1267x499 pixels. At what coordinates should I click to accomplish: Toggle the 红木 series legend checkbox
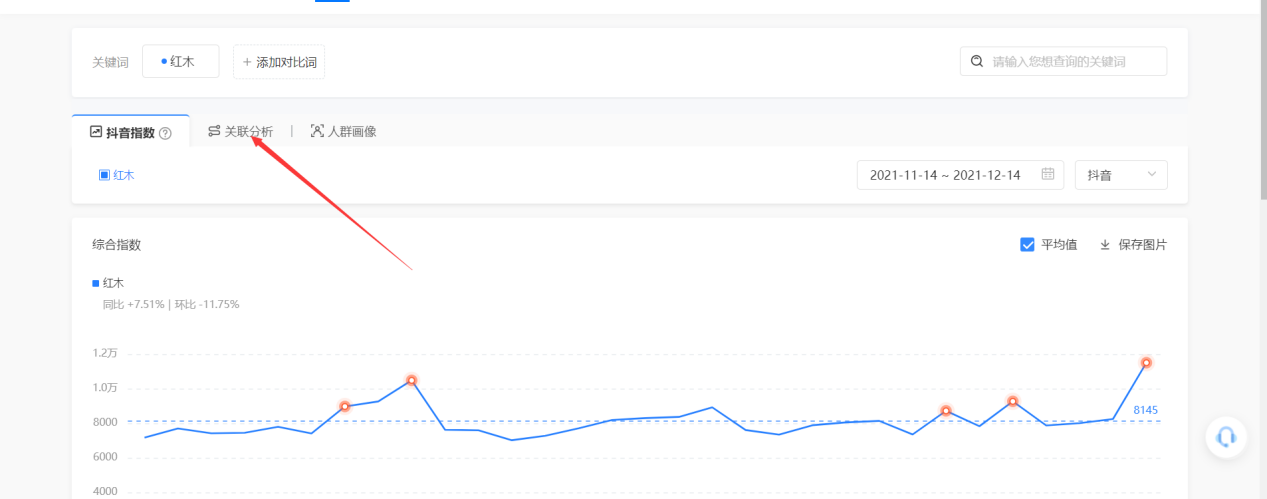click(x=104, y=175)
